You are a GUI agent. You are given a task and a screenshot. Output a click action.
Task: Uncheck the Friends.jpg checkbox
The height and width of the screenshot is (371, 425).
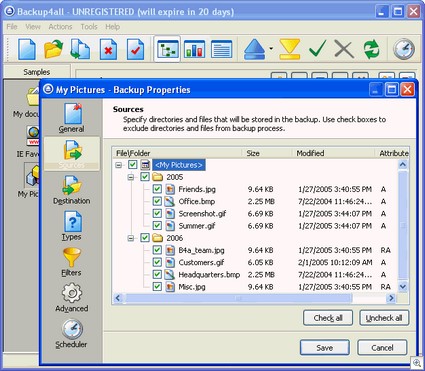[157, 189]
